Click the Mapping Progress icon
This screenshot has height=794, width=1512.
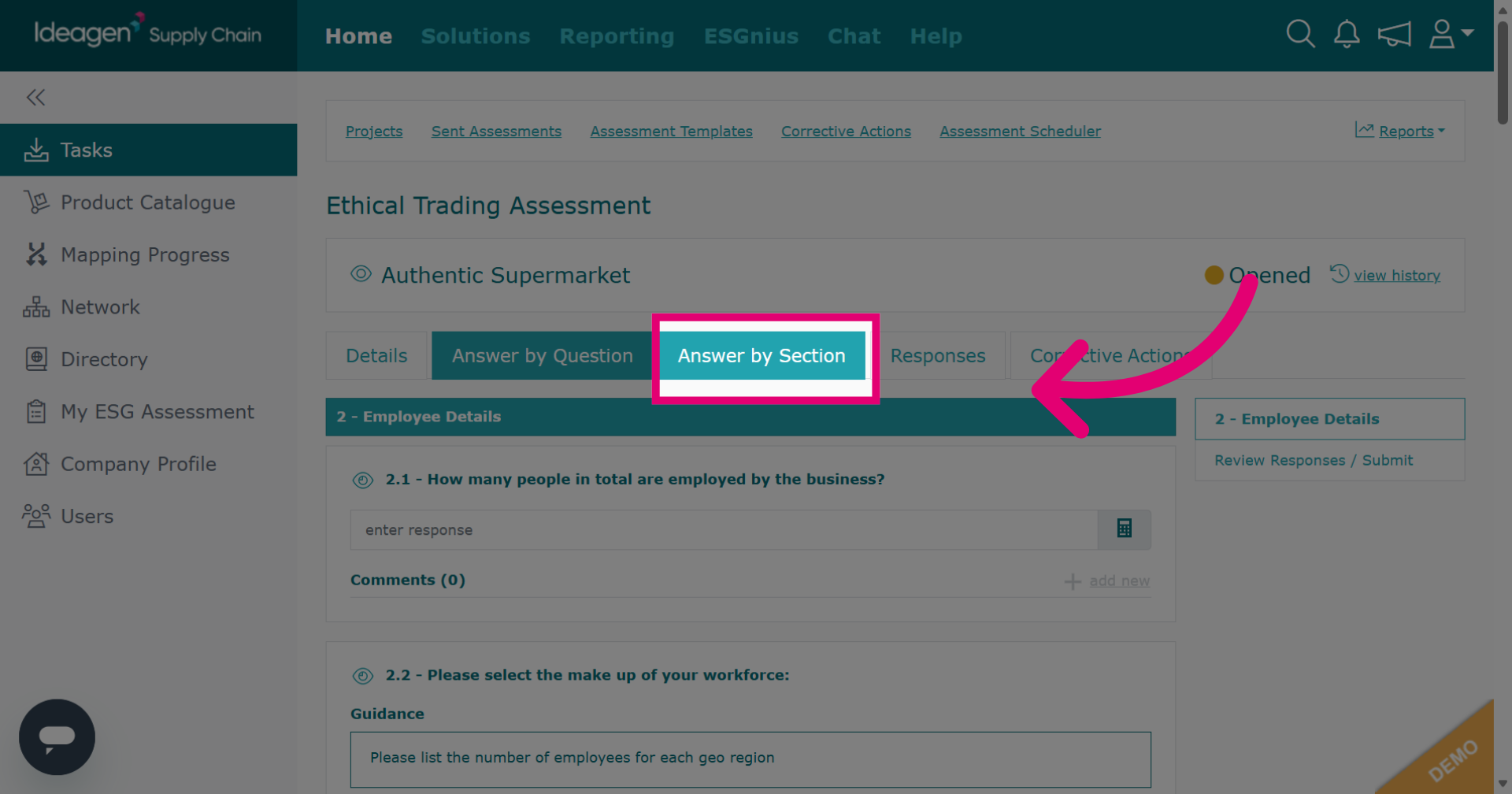(x=36, y=254)
